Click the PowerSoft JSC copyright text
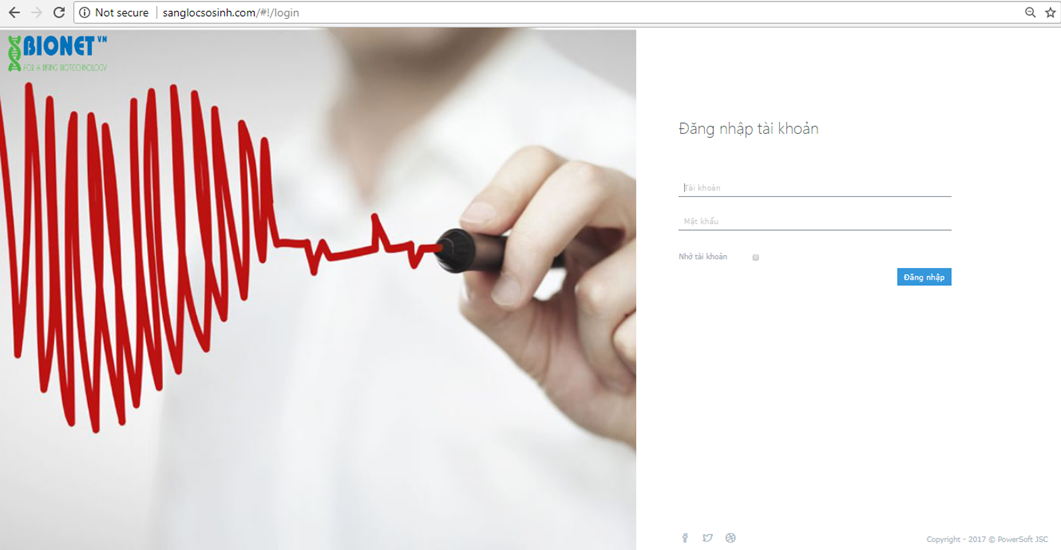Screen dimensions: 1061x550 pos(987,539)
